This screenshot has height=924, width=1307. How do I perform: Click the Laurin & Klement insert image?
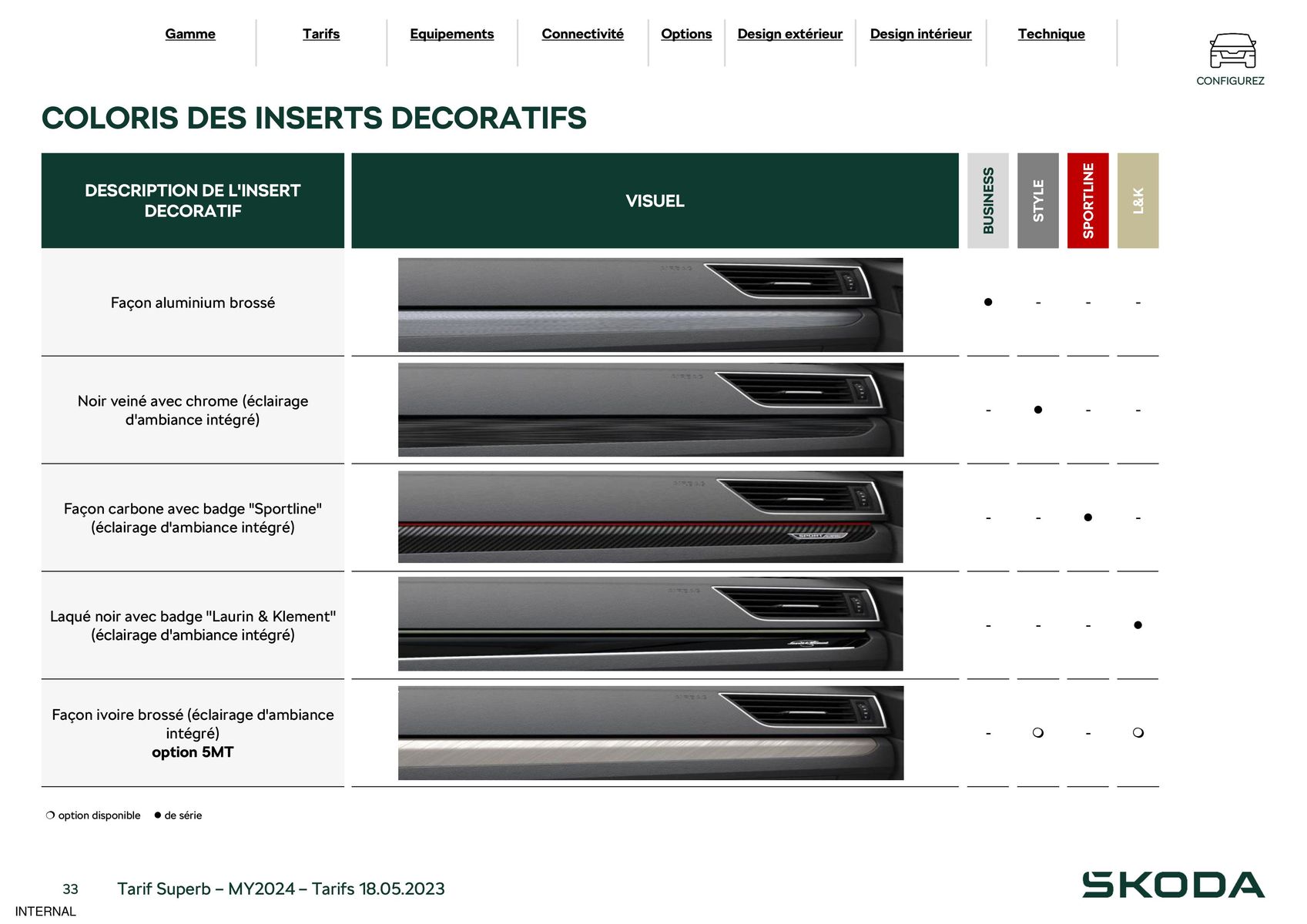[x=651, y=624]
